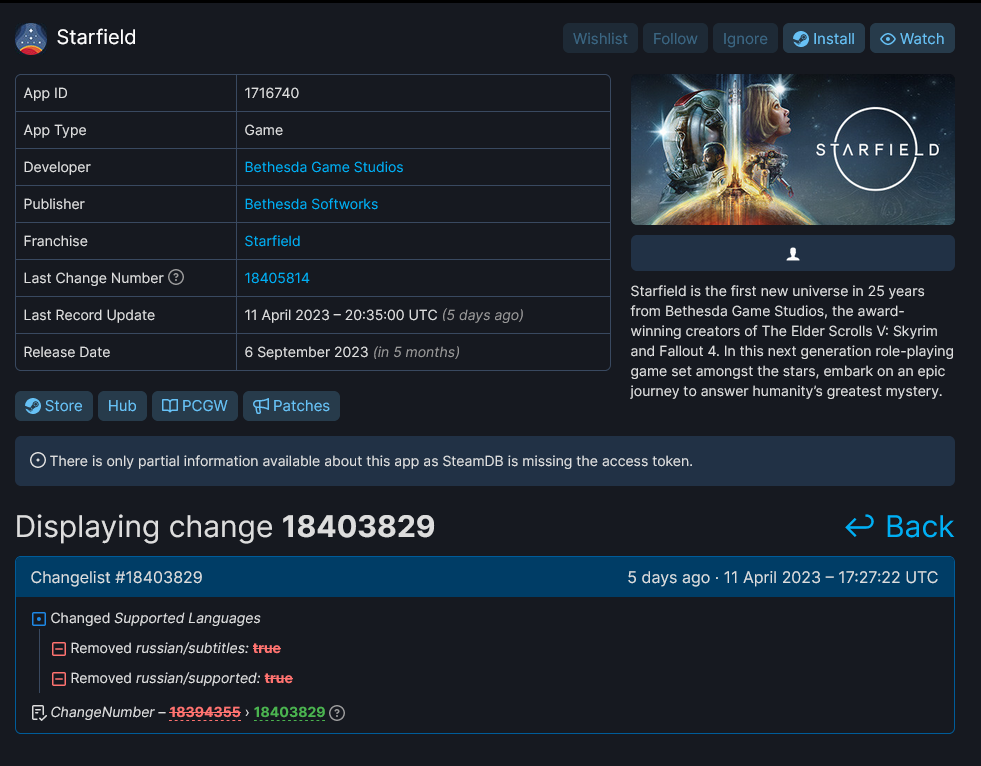The width and height of the screenshot is (981, 766).
Task: Go Back with the arrow link
Action: 899,526
